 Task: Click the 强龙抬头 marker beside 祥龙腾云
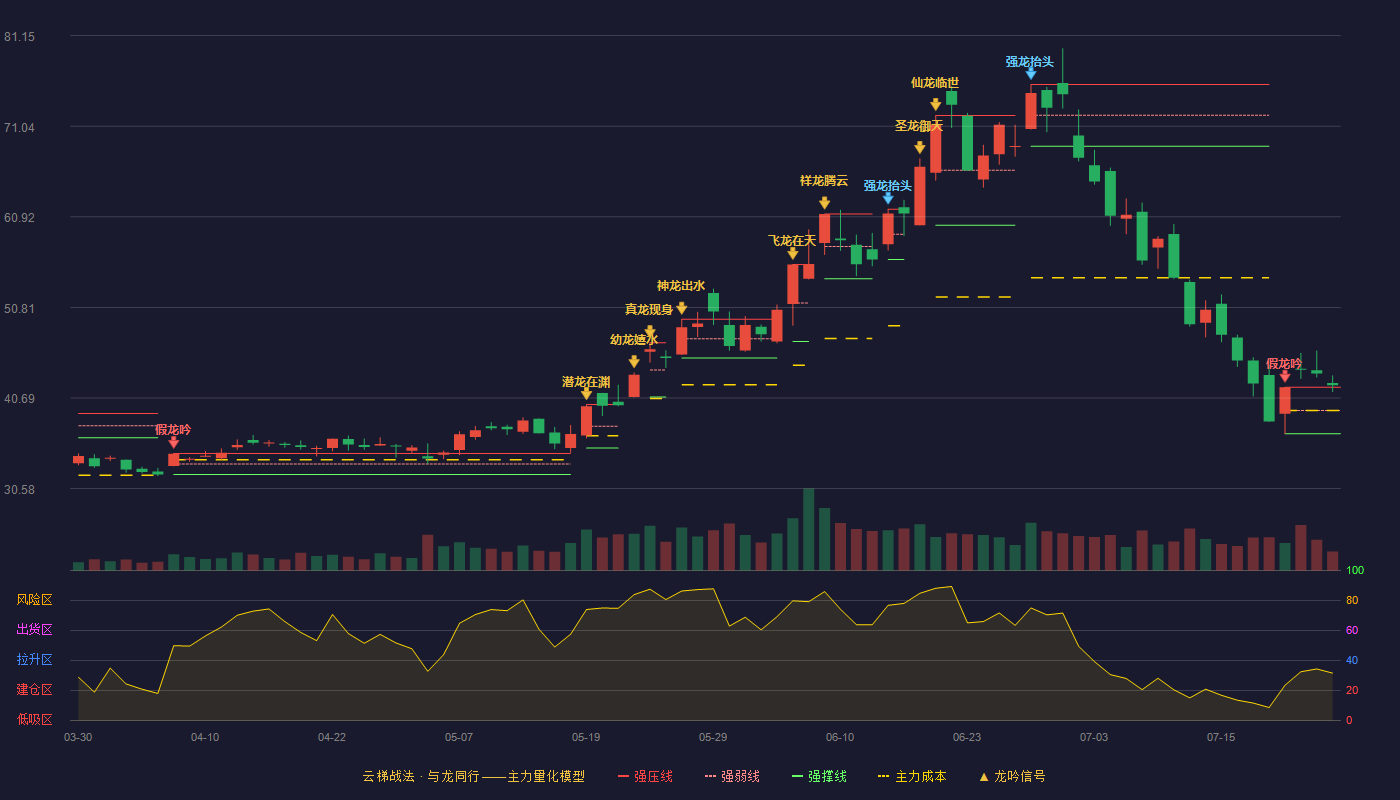888,199
